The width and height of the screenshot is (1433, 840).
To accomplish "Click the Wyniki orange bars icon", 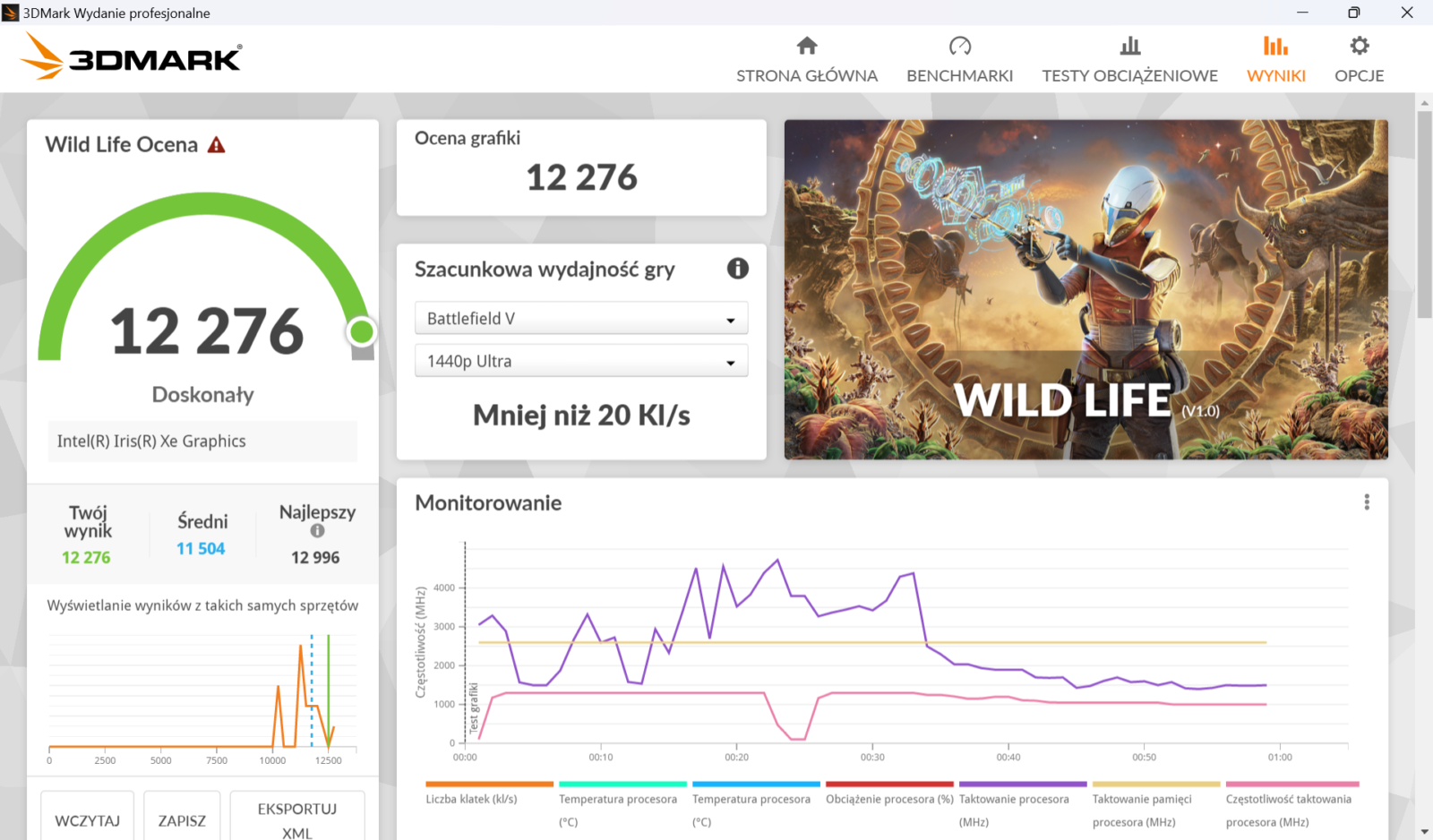I will [x=1275, y=46].
